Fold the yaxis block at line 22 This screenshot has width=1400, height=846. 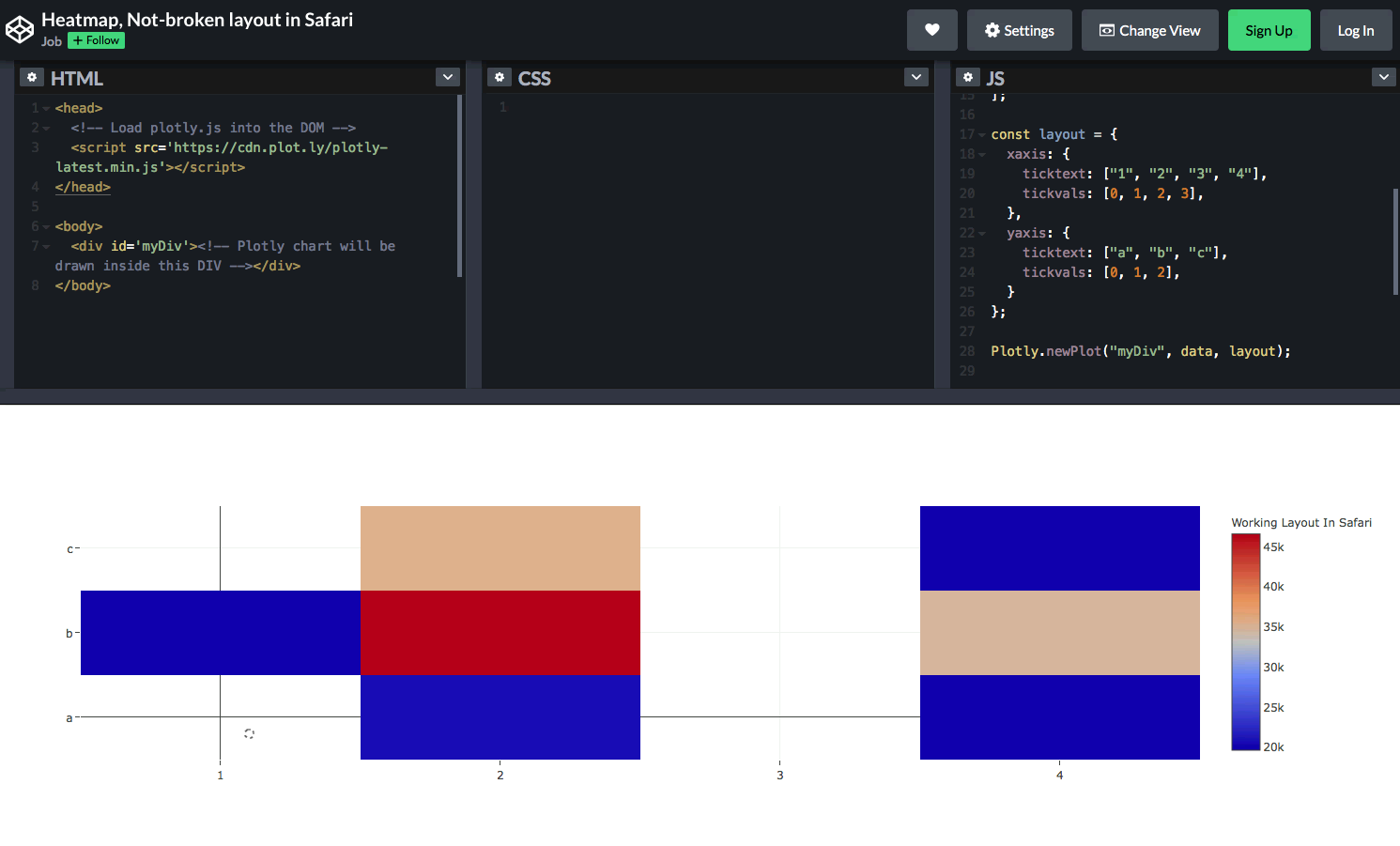point(982,234)
